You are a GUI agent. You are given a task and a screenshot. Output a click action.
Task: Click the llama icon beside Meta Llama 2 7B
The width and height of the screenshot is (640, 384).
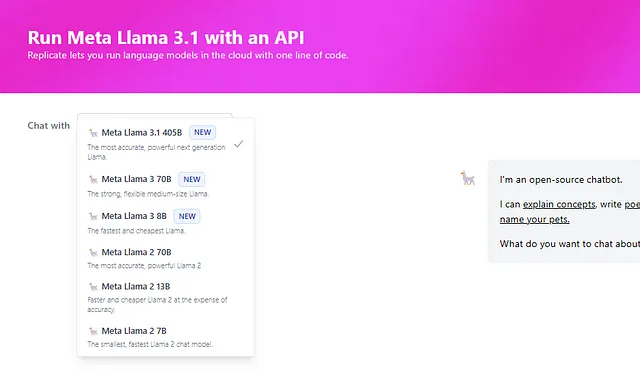pos(93,331)
